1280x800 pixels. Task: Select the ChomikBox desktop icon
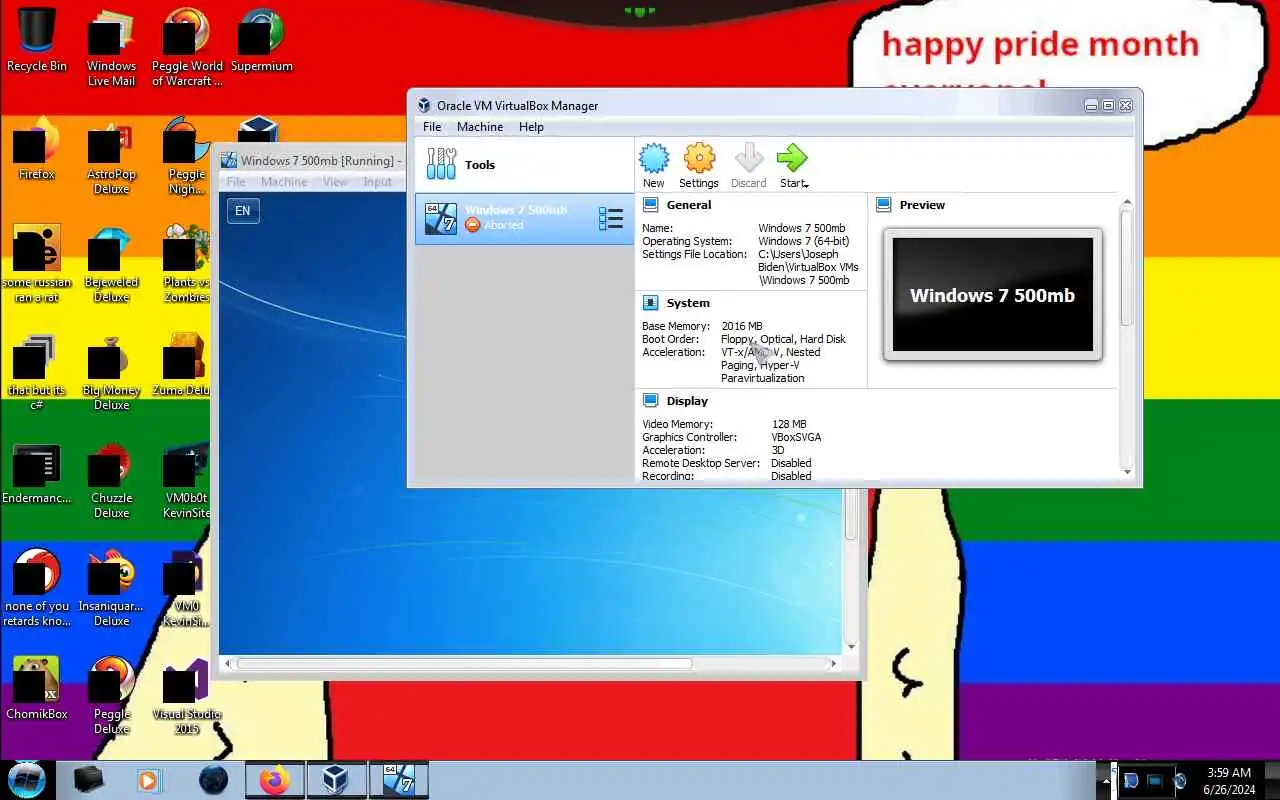(x=37, y=688)
